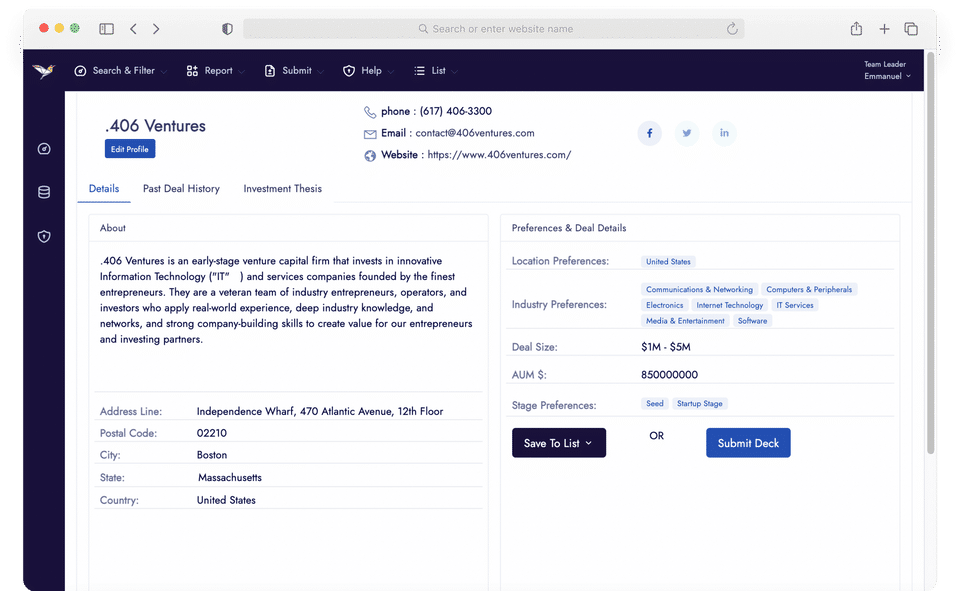Open the 406ventures.com website link
Image resolution: width=960 pixels, height=591 pixels.
[499, 155]
